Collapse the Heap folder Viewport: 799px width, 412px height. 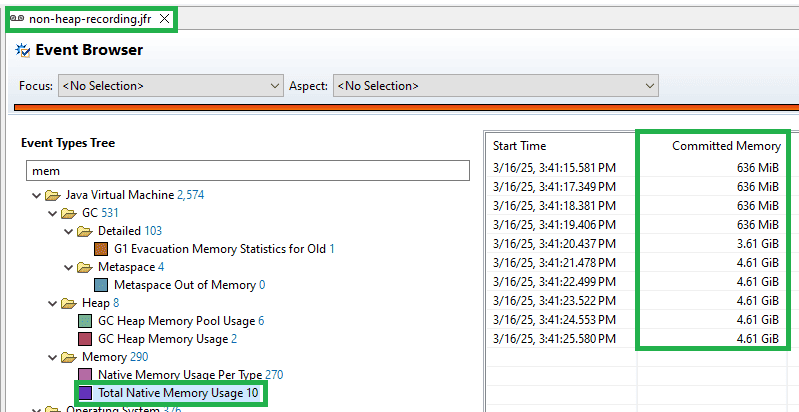tap(53, 303)
